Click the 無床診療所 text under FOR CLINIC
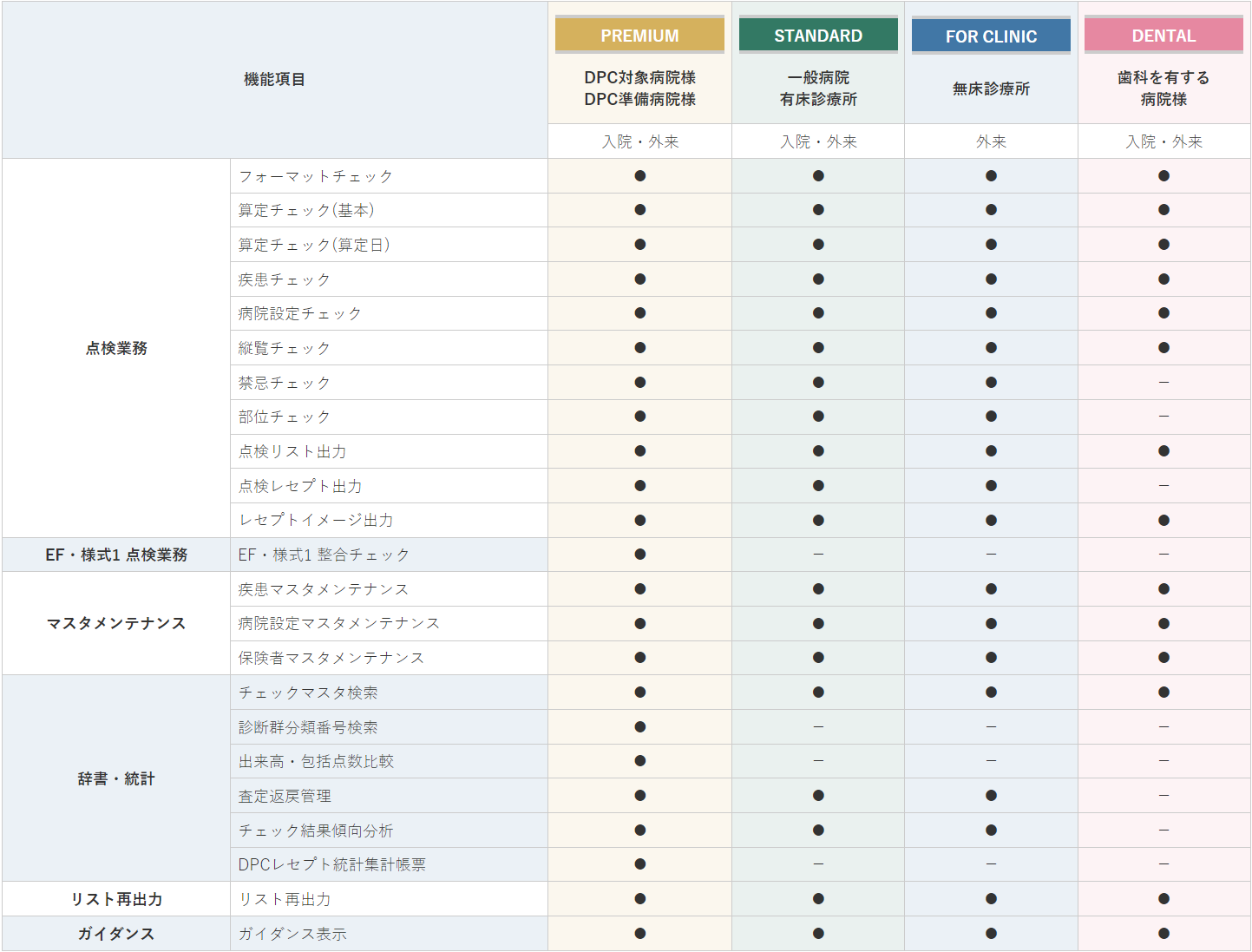The width and height of the screenshot is (1252, 952). pyautogui.click(x=991, y=89)
